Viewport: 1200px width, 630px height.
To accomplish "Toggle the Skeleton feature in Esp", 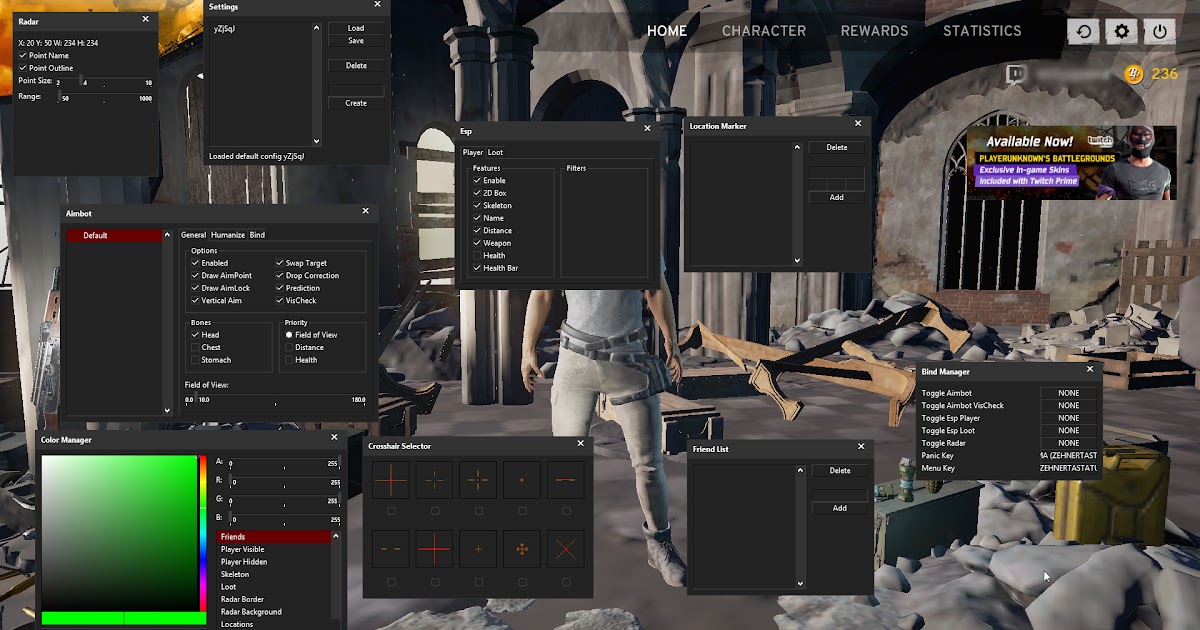I will click(x=477, y=205).
